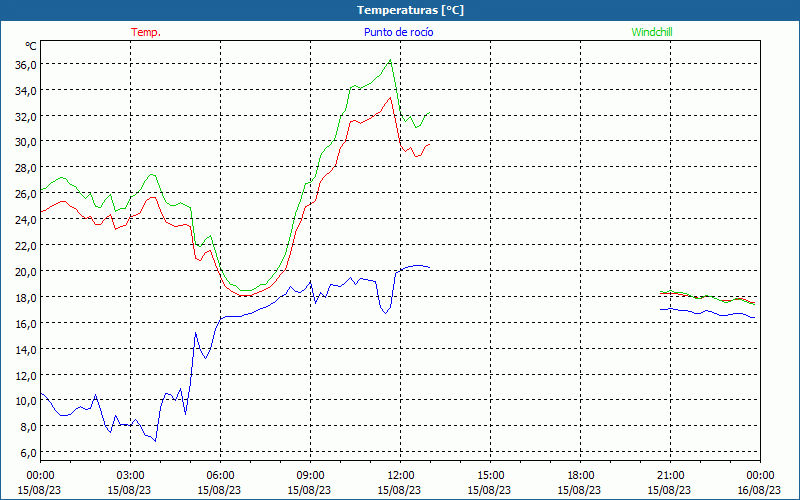Click the '22,0' y-axis value
Viewport: 800px width, 500px height.
pos(26,246)
